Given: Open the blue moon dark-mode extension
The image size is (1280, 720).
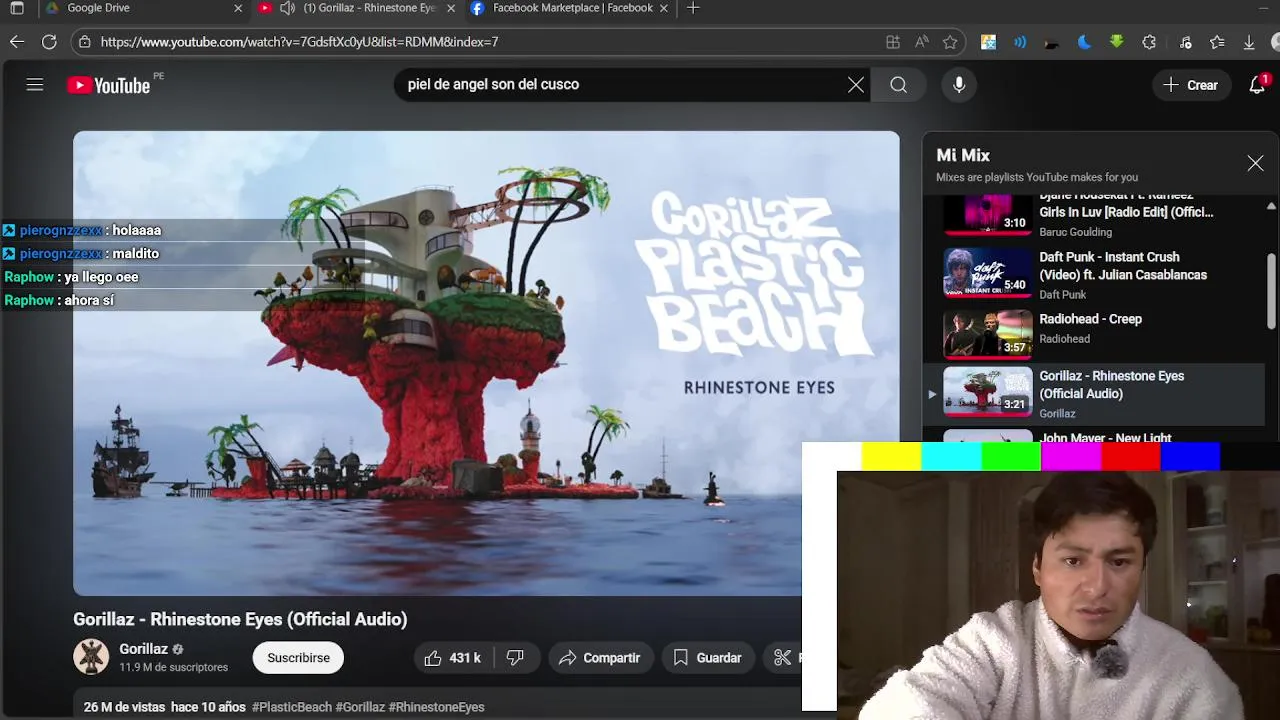Looking at the screenshot, I should 1084,42.
